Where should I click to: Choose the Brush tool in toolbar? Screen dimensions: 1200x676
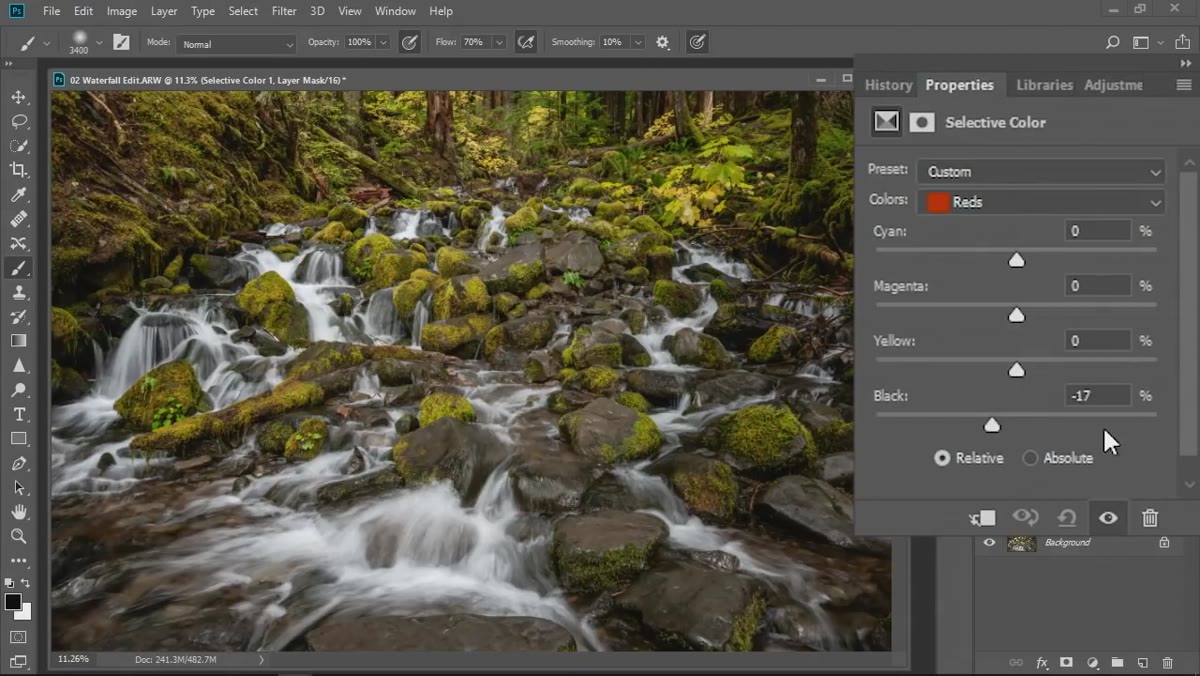click(18, 268)
